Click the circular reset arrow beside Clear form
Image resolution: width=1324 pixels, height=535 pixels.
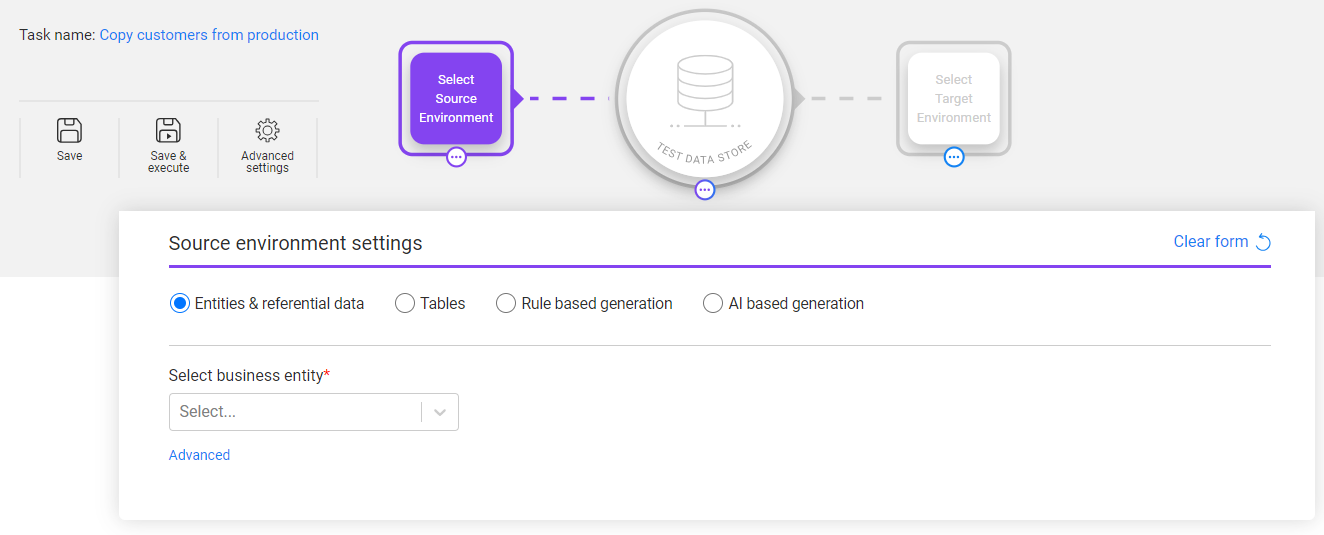[x=1263, y=242]
